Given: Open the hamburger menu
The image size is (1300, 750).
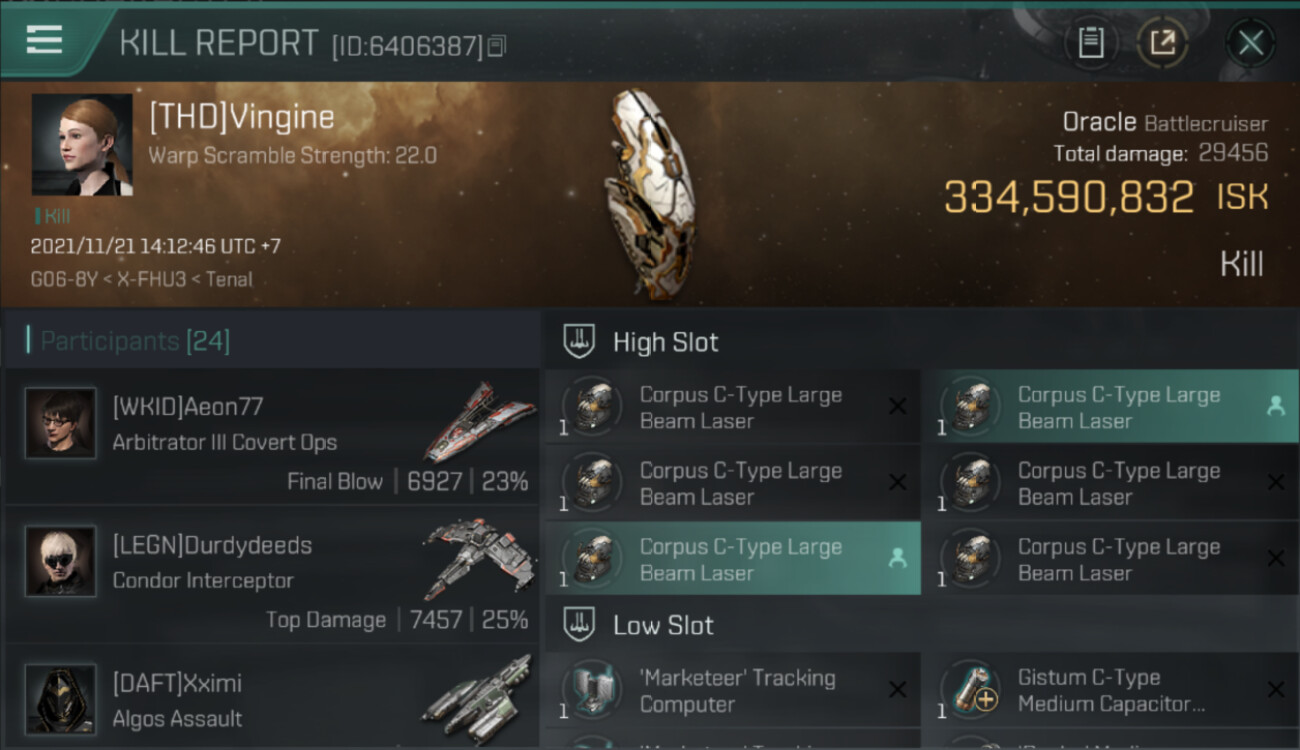Looking at the screenshot, I should (44, 40).
